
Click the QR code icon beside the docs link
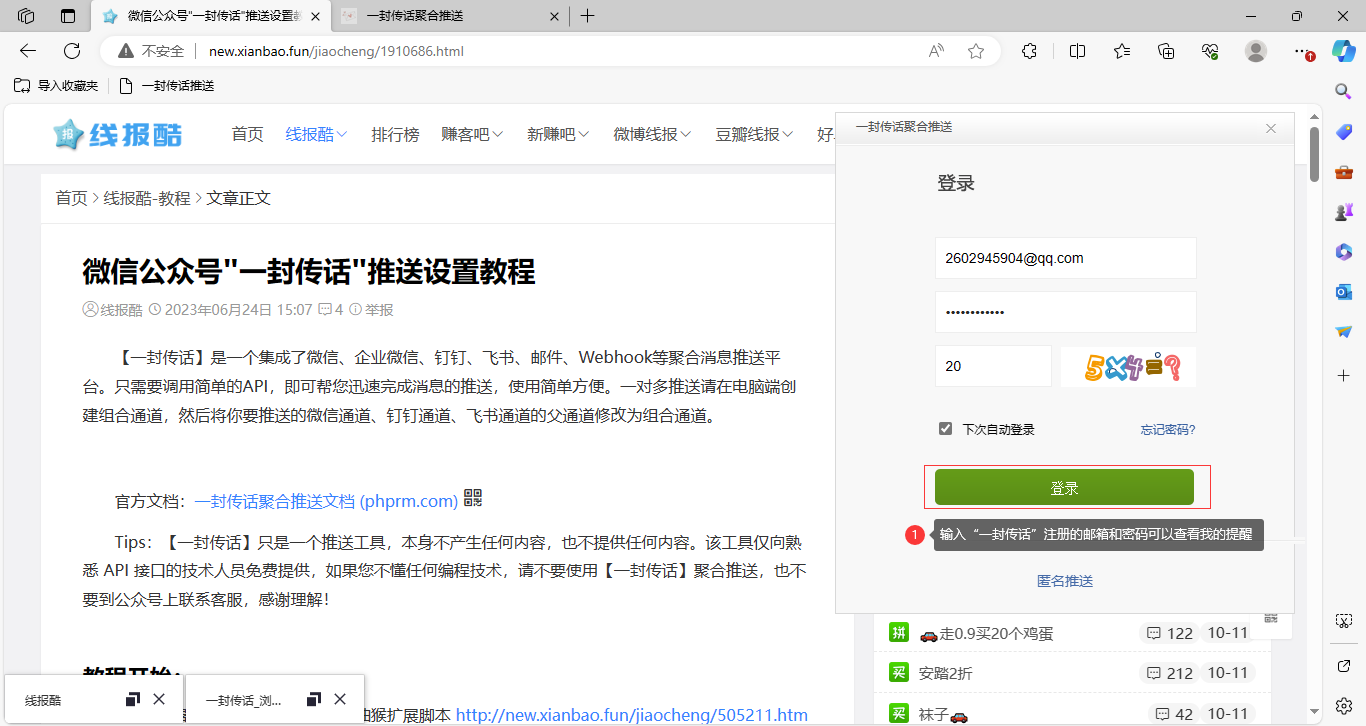pos(473,498)
